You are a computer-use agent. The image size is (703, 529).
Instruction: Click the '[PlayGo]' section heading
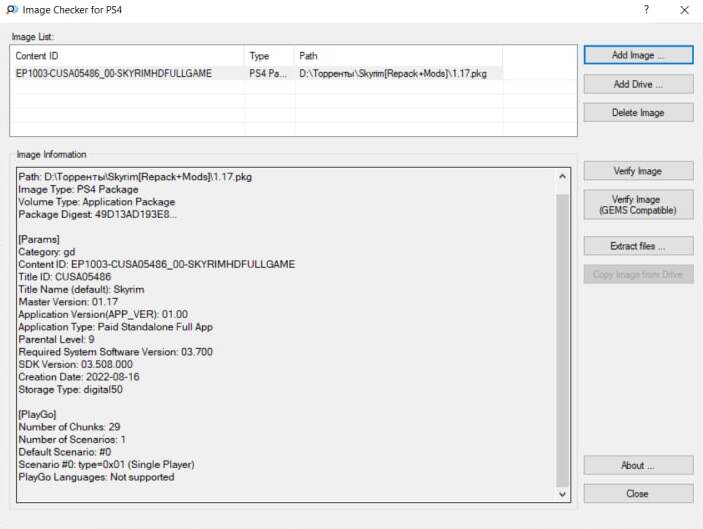pyautogui.click(x=37, y=414)
